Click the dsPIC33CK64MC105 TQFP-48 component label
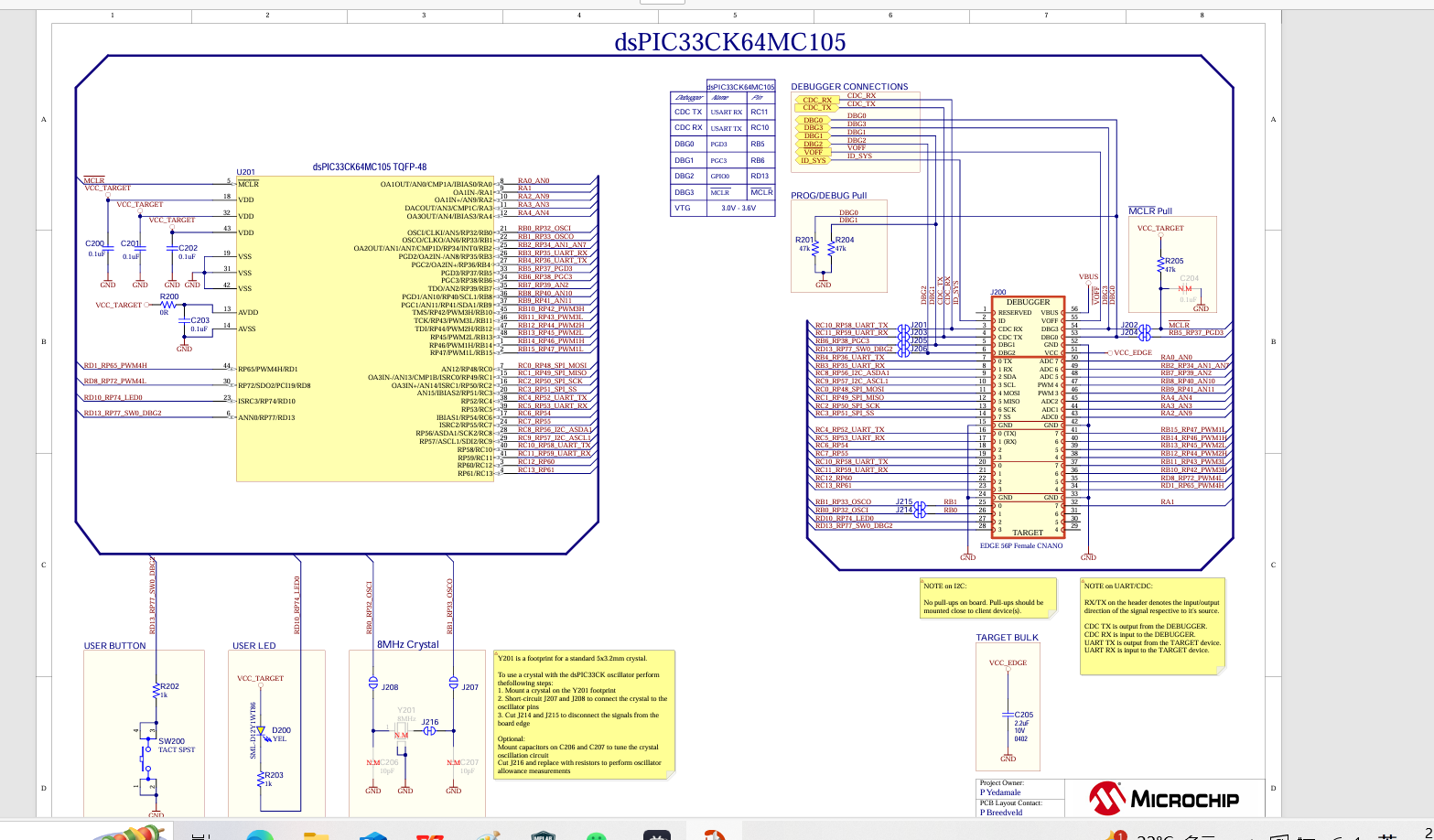 click(x=370, y=167)
